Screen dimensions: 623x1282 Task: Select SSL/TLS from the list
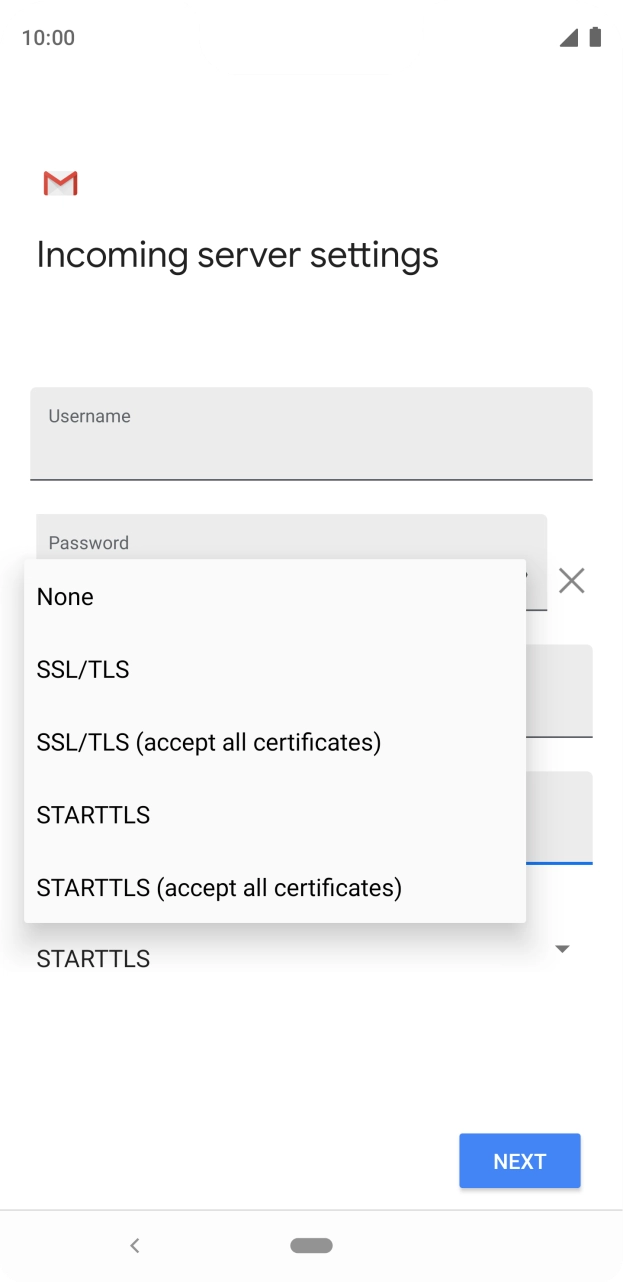tap(82, 669)
